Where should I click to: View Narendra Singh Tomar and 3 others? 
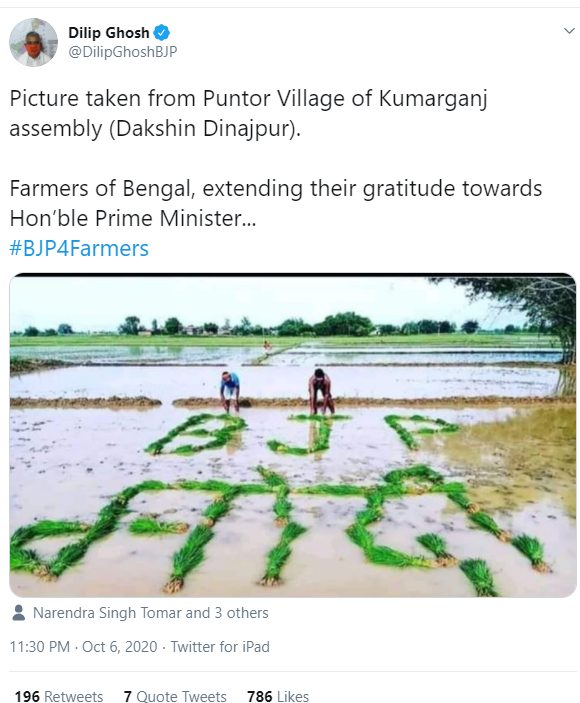[x=151, y=613]
